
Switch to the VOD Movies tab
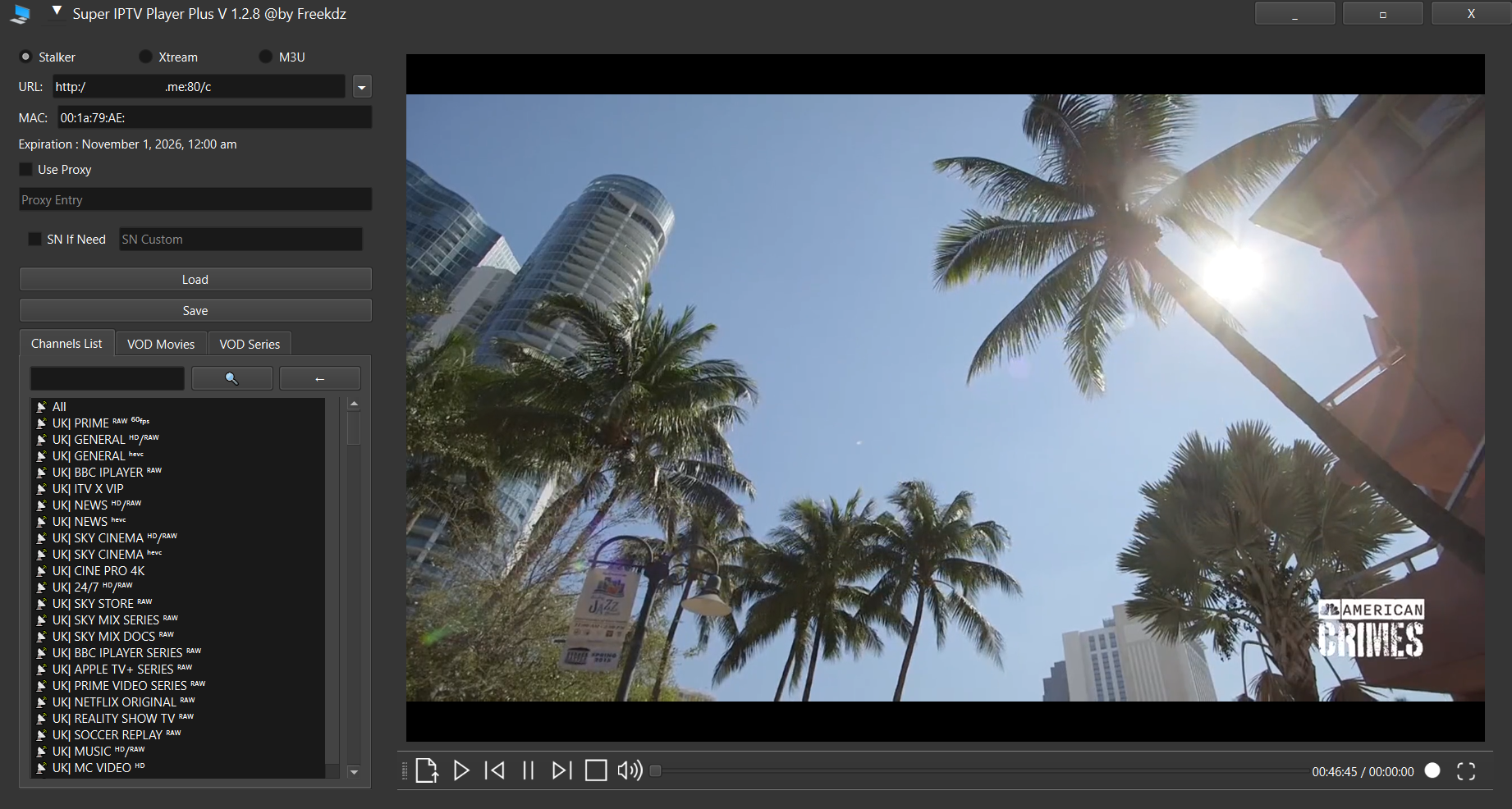(x=161, y=344)
